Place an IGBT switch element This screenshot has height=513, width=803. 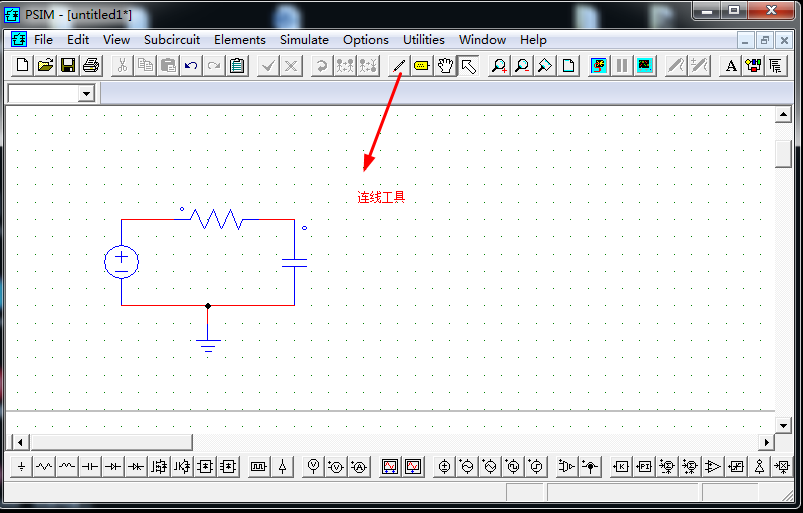pyautogui.click(x=182, y=466)
